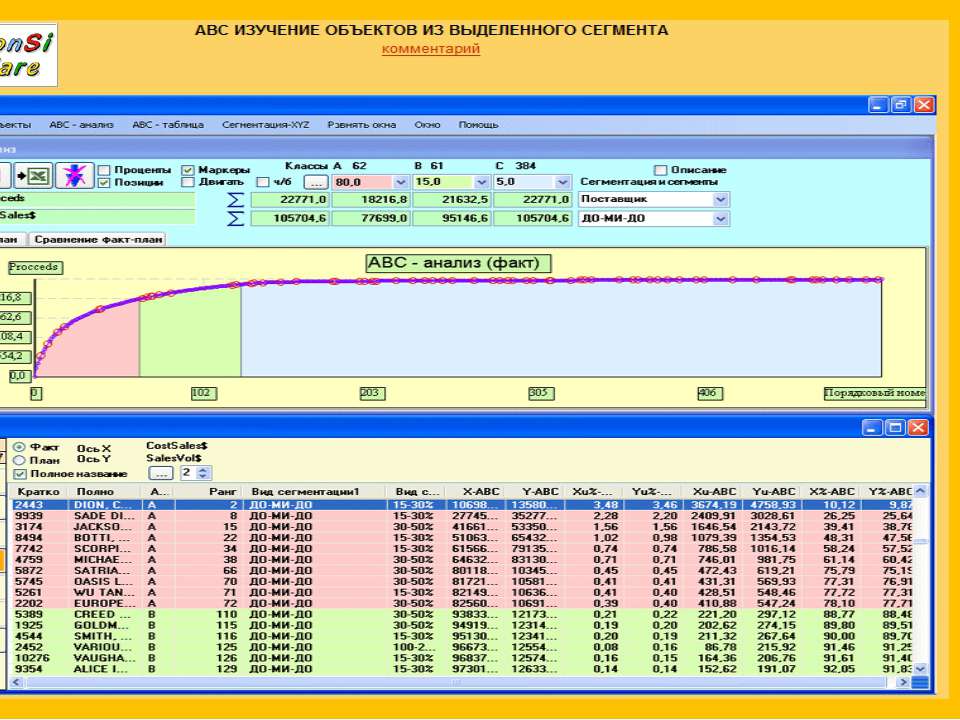
Task: Select the SADE DI... table row
Action: (x=462, y=516)
